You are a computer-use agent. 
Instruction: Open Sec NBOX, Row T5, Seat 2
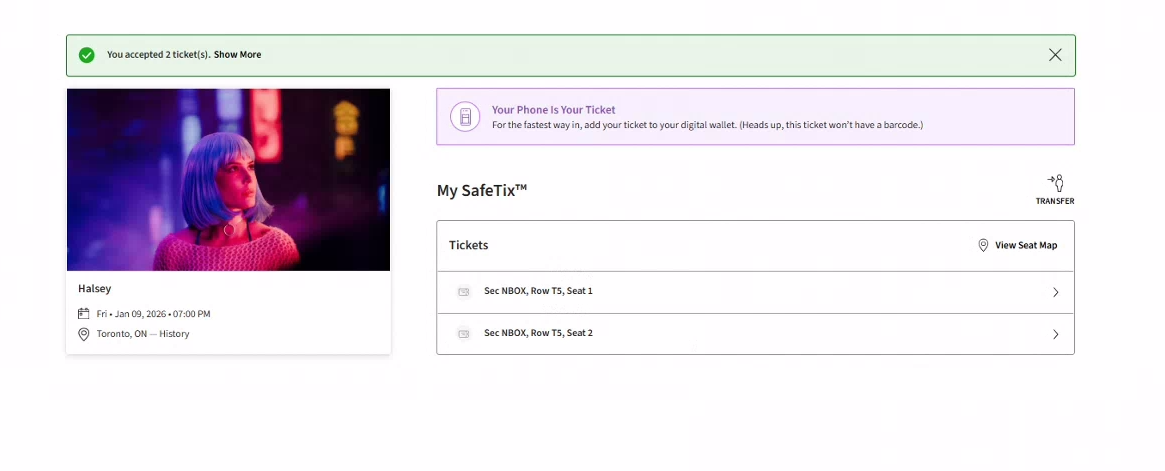click(538, 333)
